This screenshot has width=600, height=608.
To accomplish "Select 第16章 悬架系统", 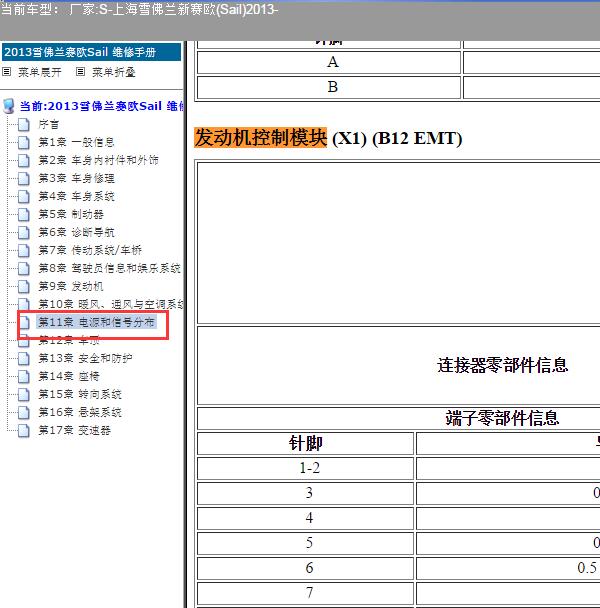I will 80,412.
